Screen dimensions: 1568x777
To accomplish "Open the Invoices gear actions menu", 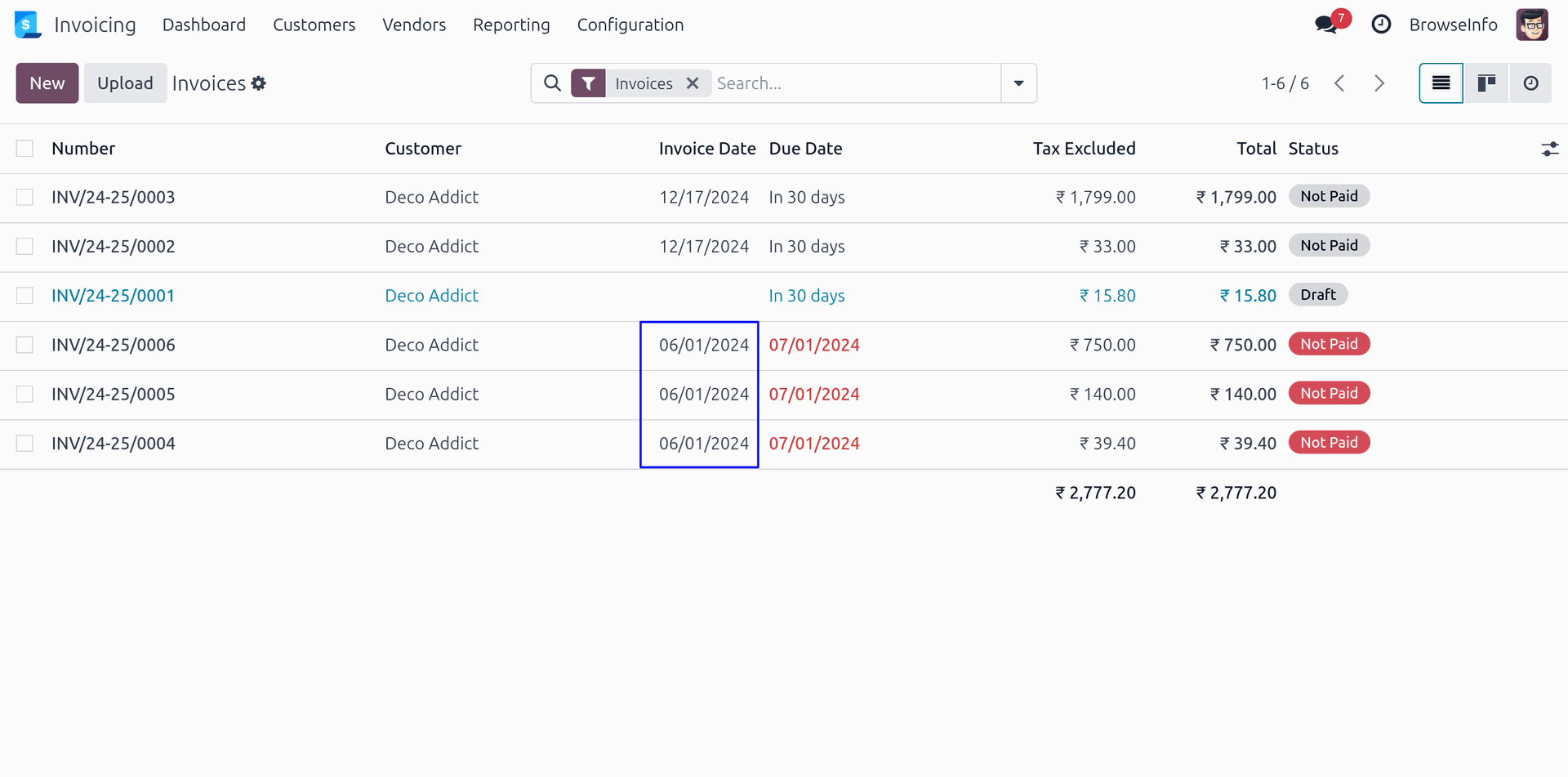I will coord(259,83).
